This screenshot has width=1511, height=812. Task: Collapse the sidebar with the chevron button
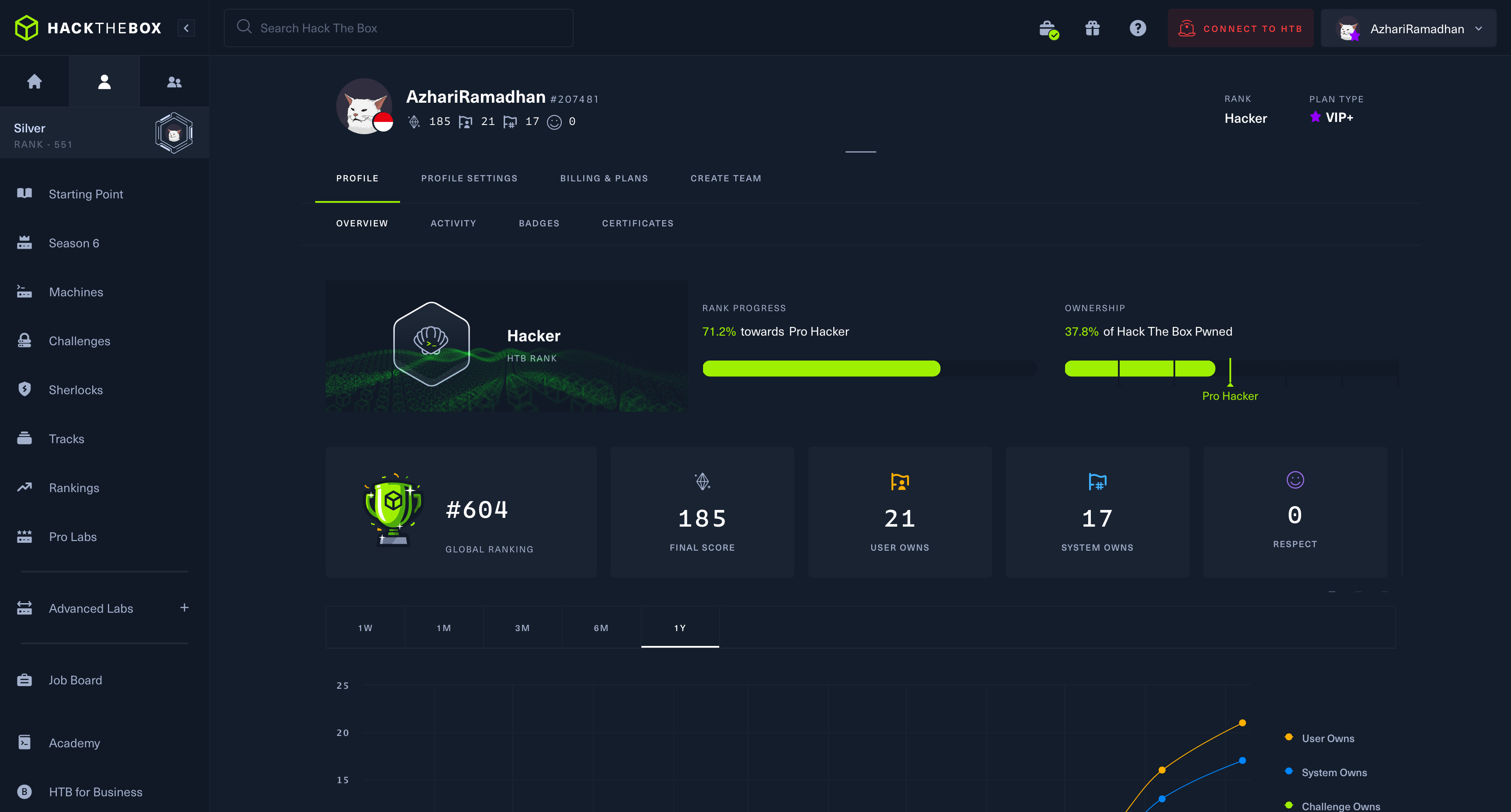pos(186,28)
